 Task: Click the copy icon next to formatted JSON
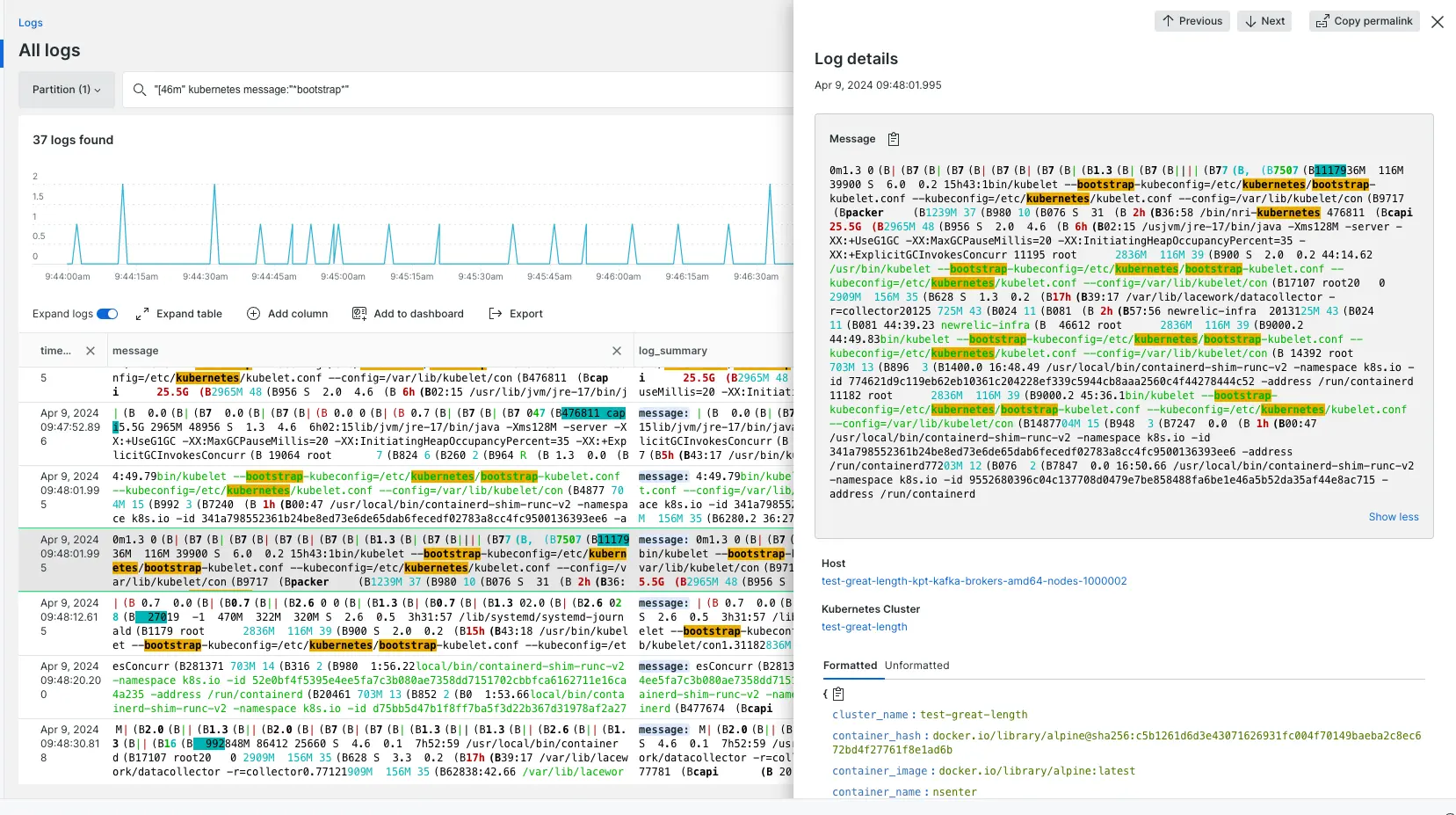[839, 694]
